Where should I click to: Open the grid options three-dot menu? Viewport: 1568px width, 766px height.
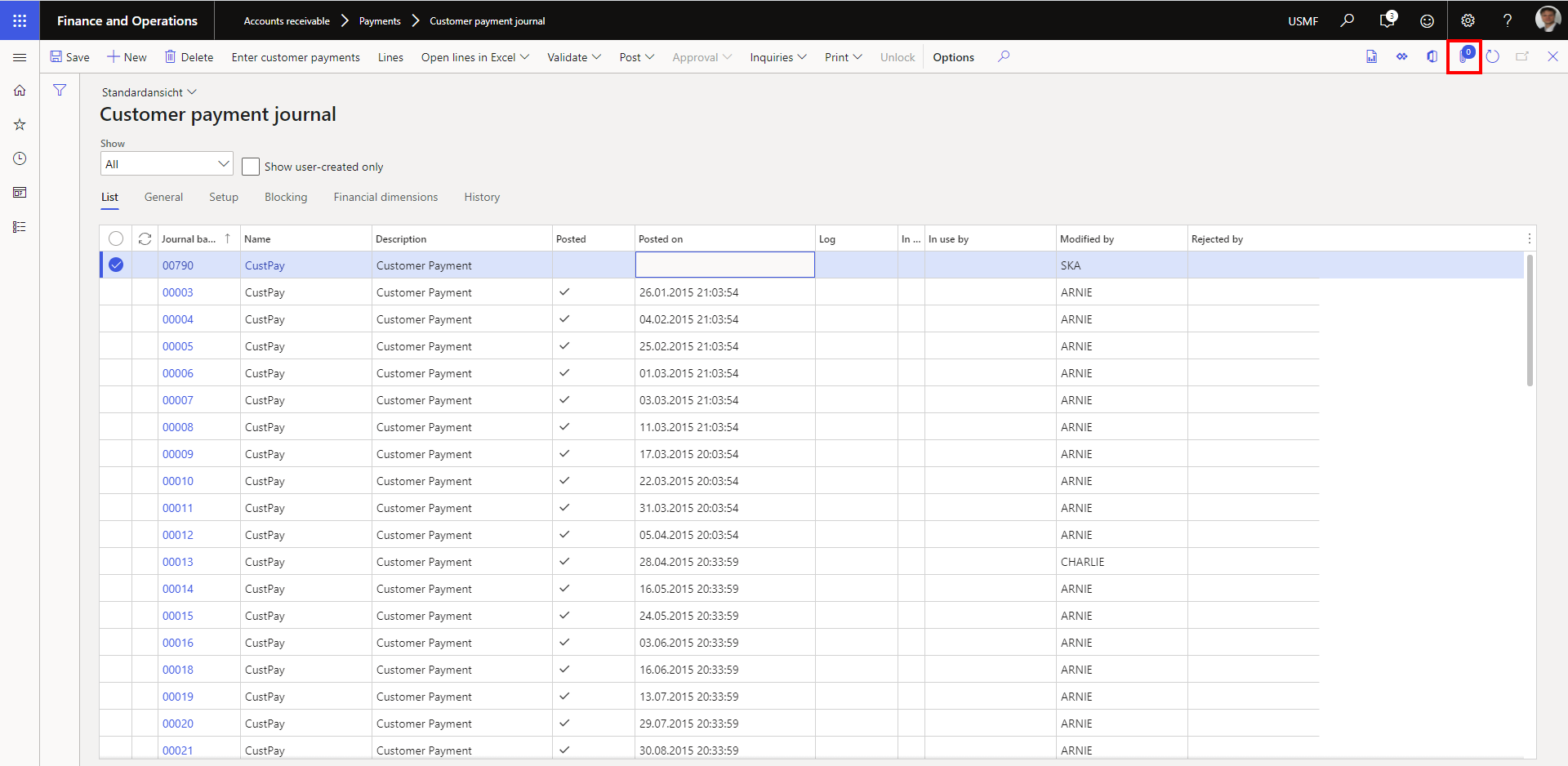[x=1530, y=238]
